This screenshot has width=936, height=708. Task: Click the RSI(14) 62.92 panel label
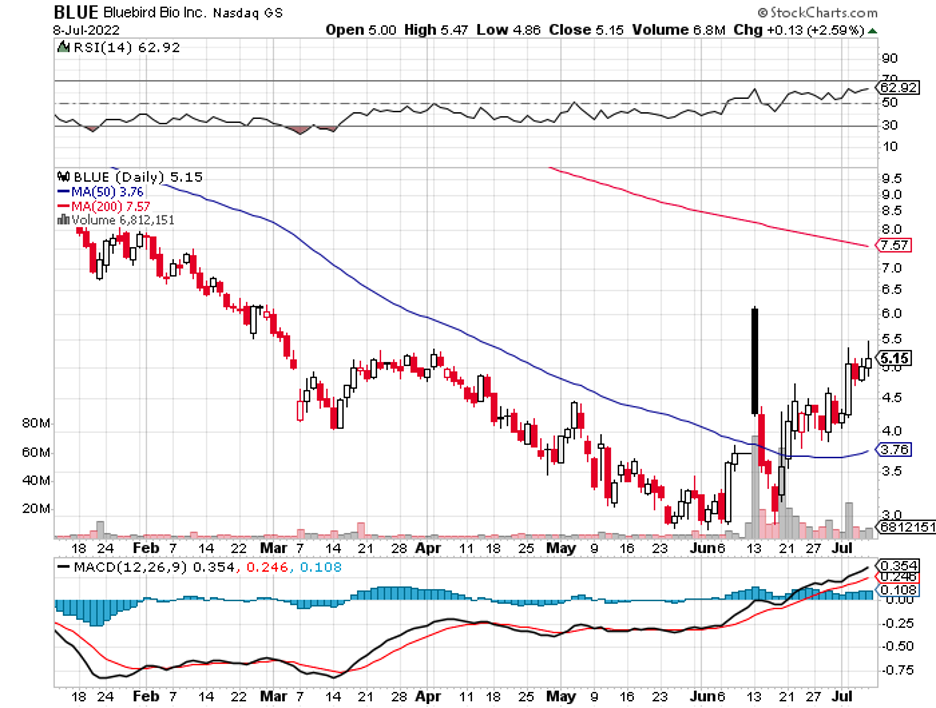click(126, 47)
